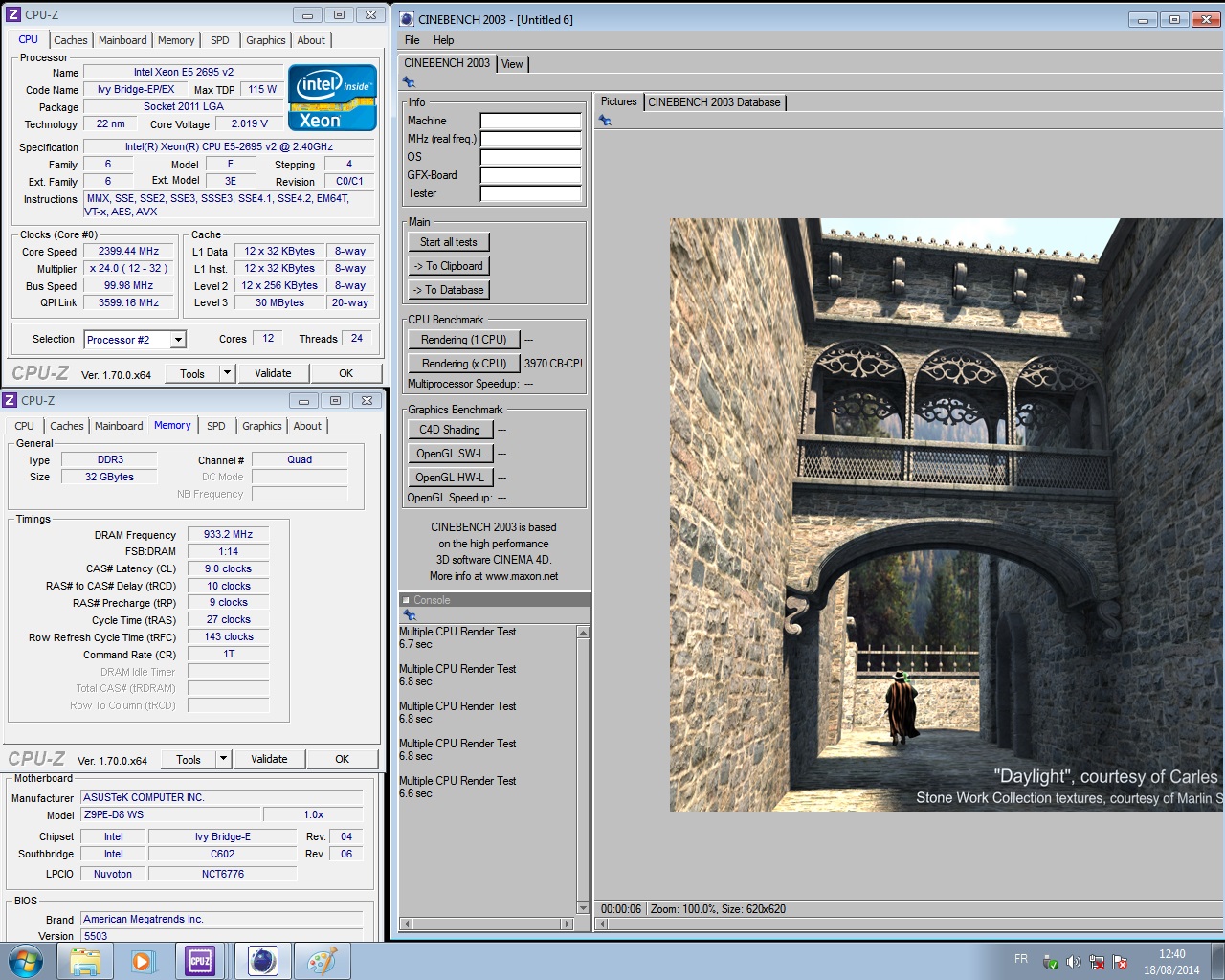This screenshot has width=1225, height=980.
Task: Run the Rendering (x CPU) benchmark
Action: coord(464,364)
